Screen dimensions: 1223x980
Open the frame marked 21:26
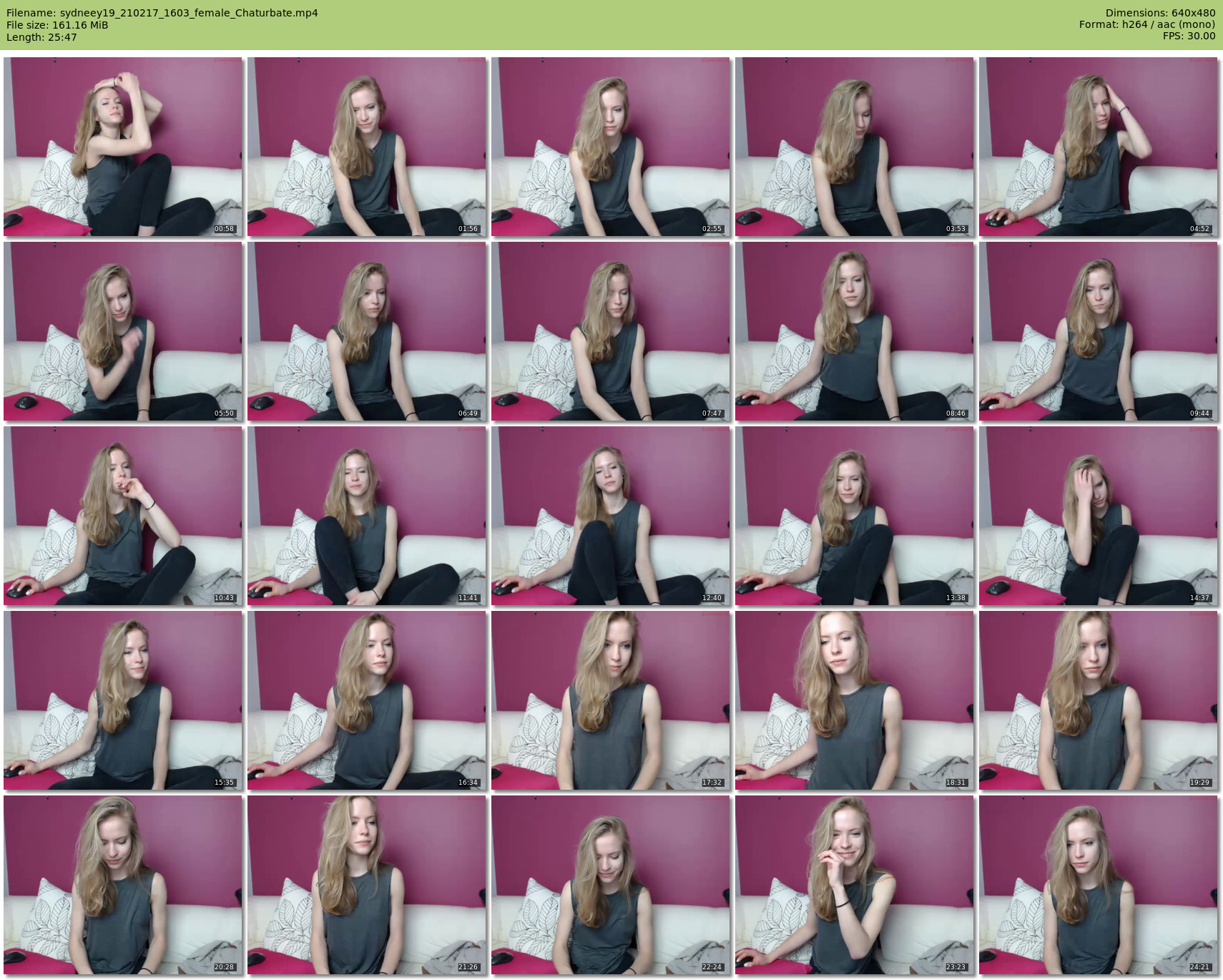[x=367, y=885]
